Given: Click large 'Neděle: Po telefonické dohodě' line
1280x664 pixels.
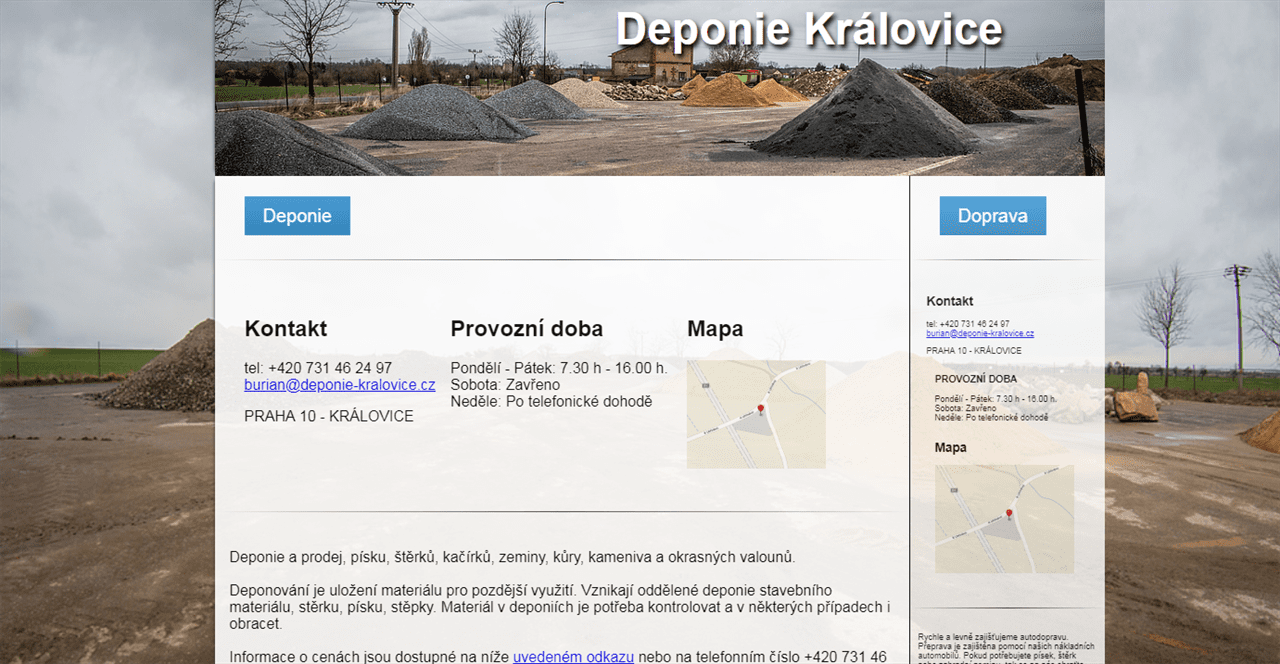Looking at the screenshot, I should (x=551, y=401).
